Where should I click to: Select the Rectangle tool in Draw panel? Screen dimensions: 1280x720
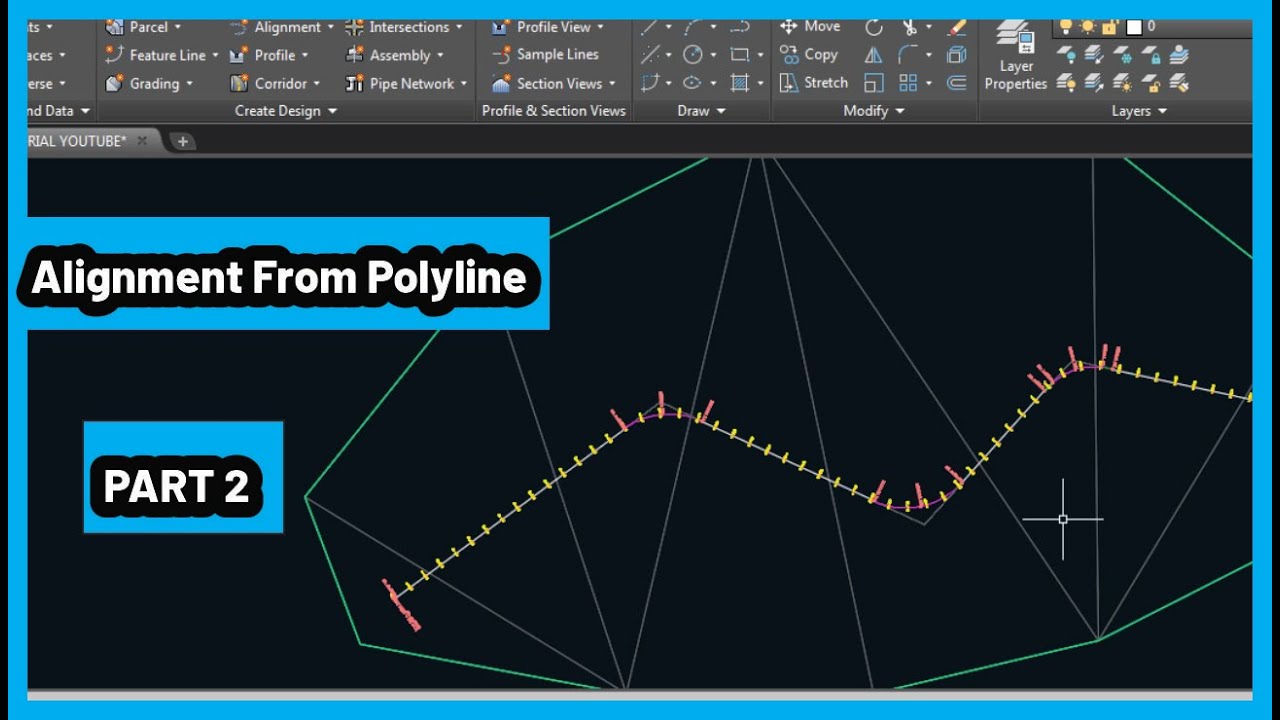coord(740,55)
